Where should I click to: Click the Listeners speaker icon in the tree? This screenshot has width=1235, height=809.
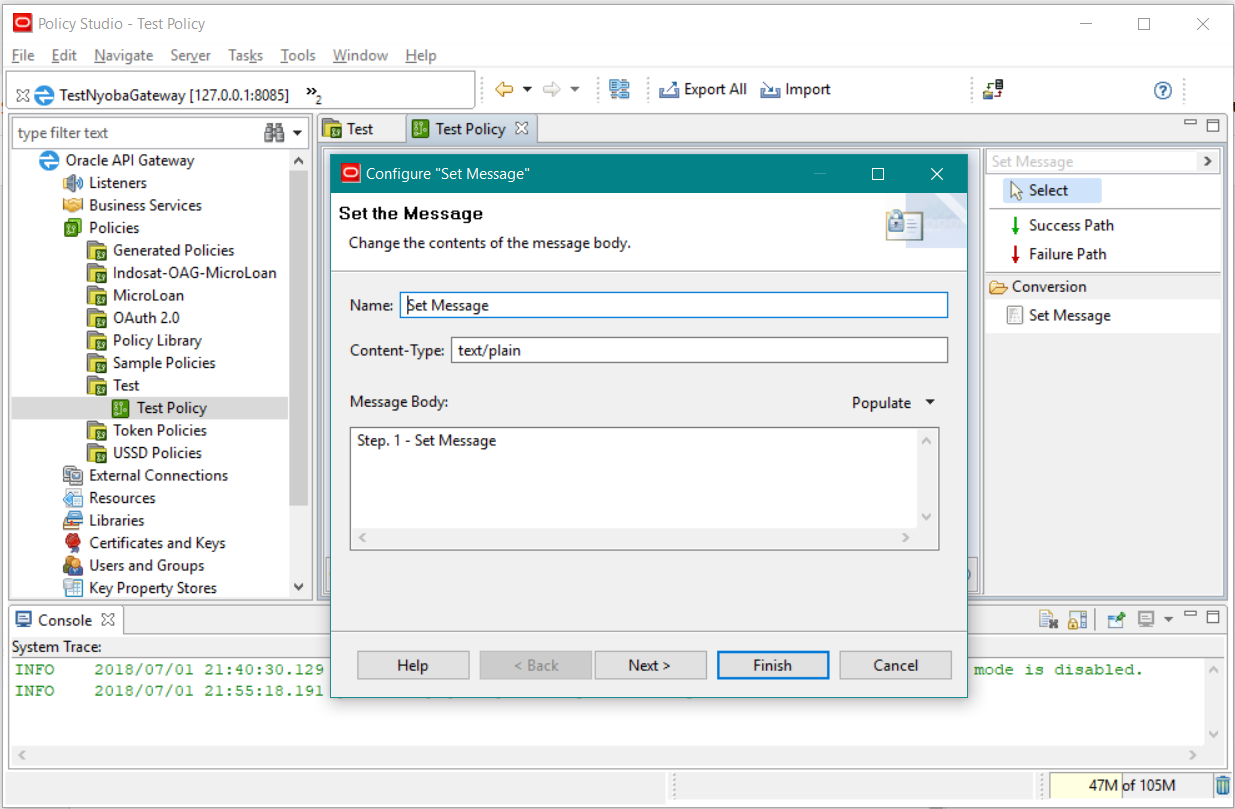73,183
